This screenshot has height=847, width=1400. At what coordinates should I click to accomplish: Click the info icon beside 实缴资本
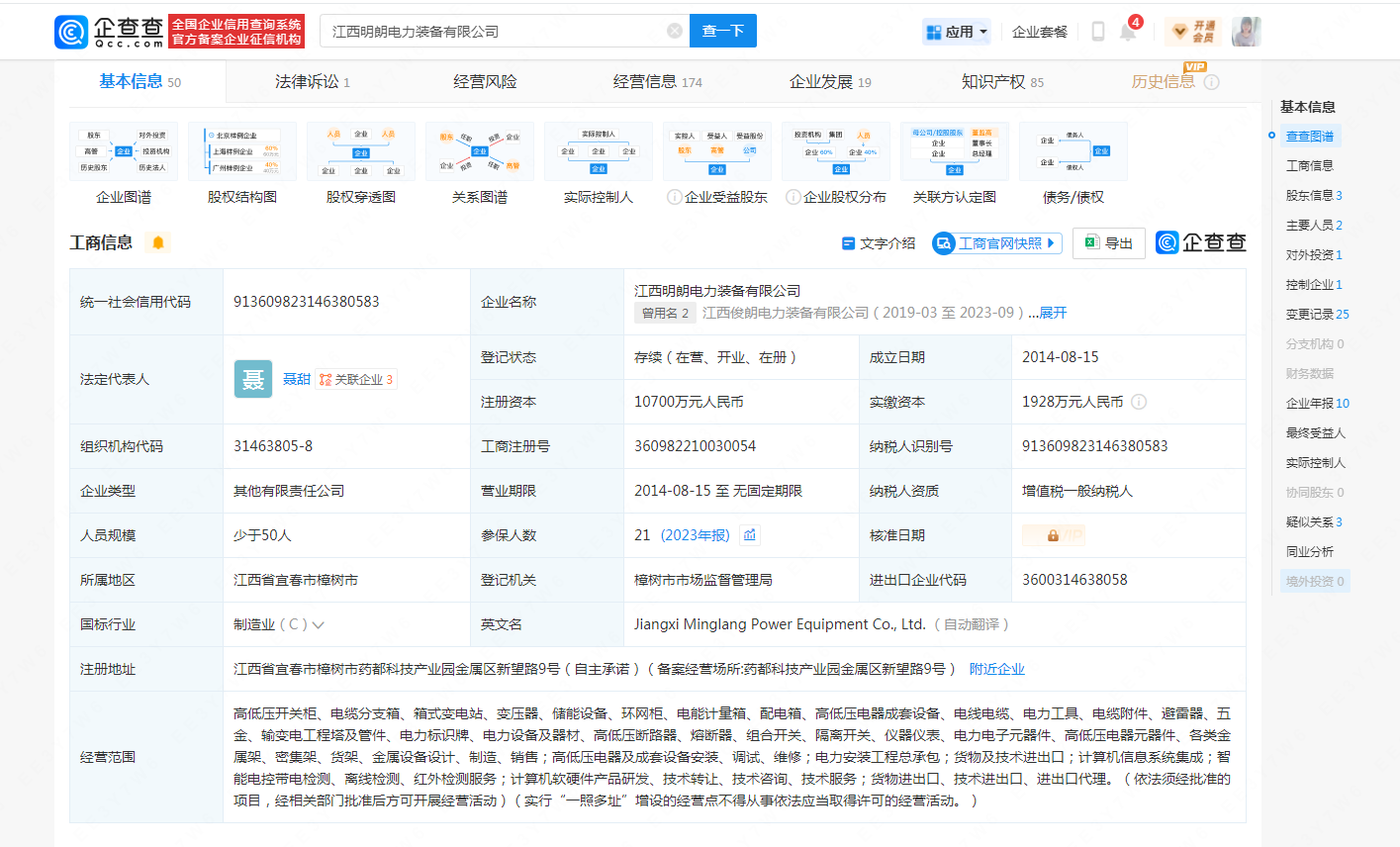(1139, 402)
